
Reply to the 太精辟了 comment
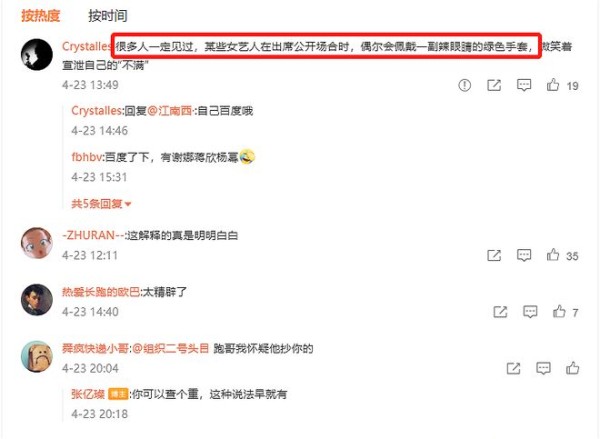(530, 312)
